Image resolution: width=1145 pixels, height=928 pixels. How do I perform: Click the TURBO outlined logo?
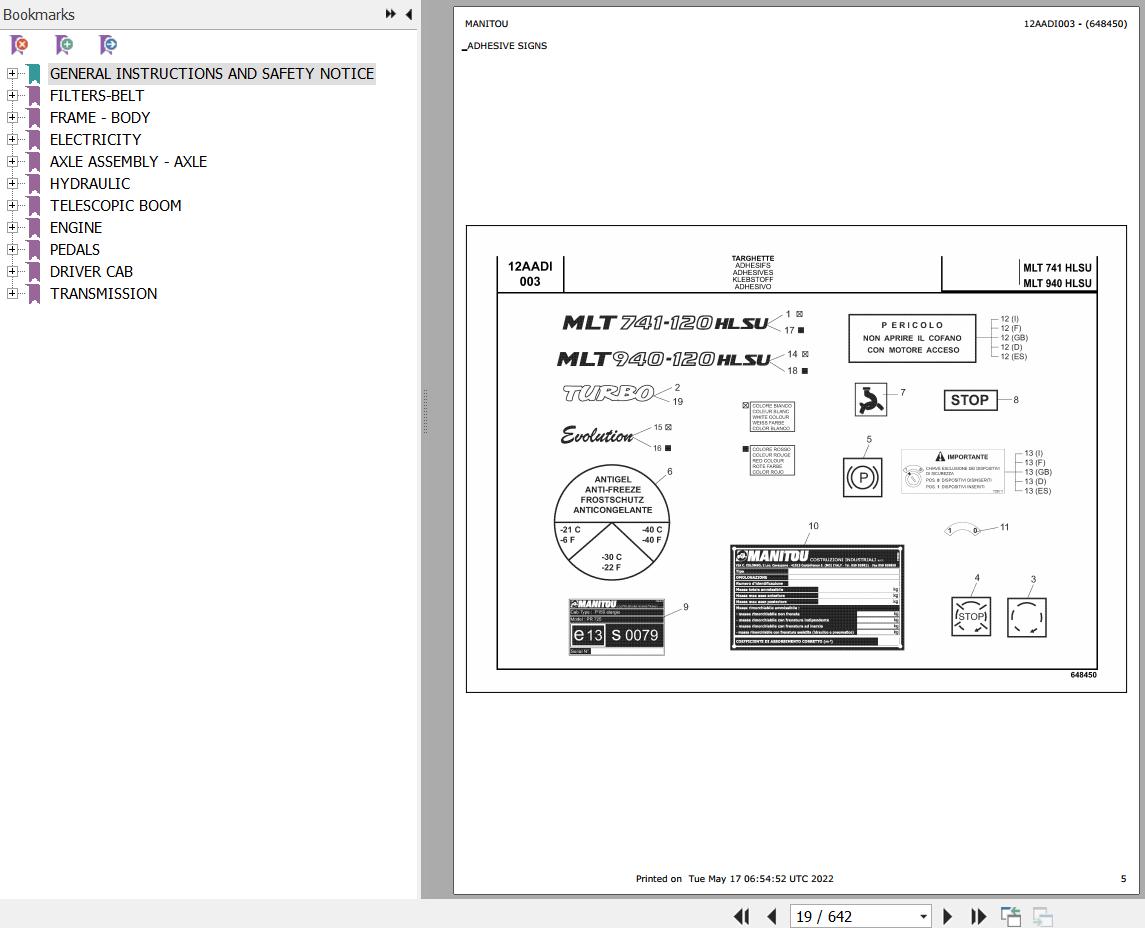(608, 394)
